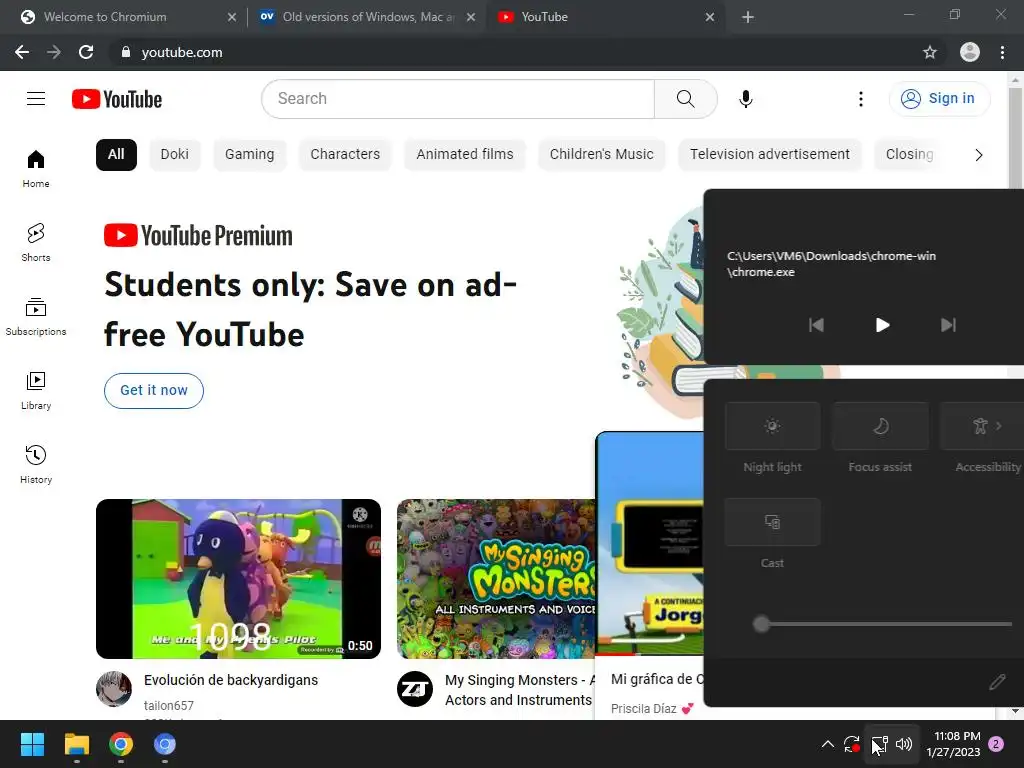Screen dimensions: 1024x768
Task: Click the sync tray icon
Action: pos(852,744)
